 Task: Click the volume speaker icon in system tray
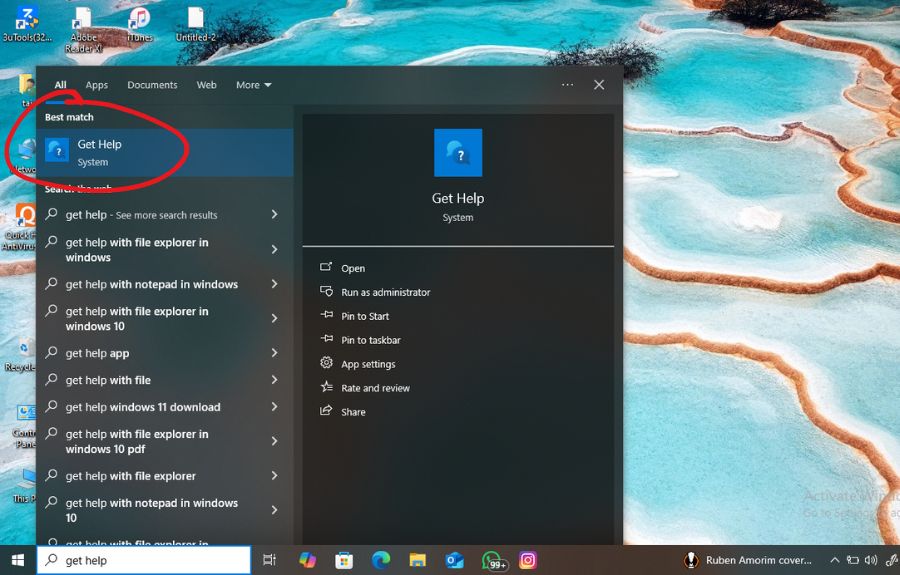871,560
